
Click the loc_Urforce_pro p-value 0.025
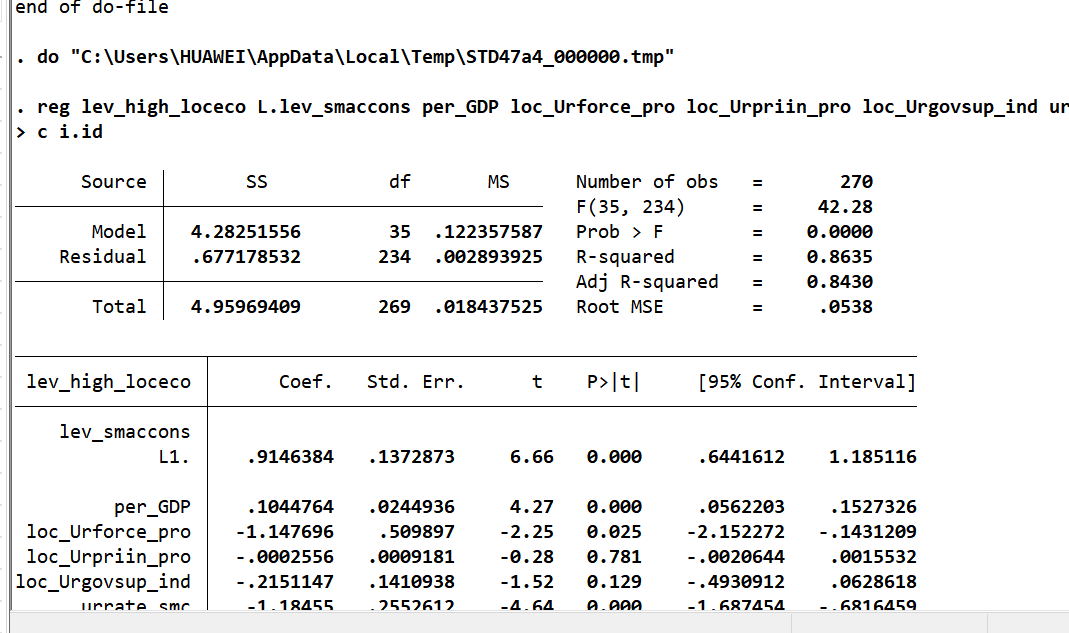614,532
